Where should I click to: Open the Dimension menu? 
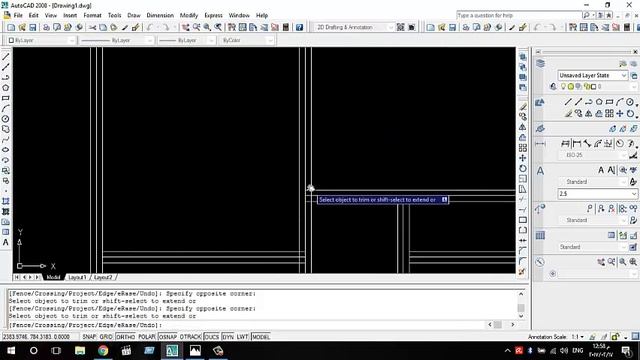click(x=160, y=15)
